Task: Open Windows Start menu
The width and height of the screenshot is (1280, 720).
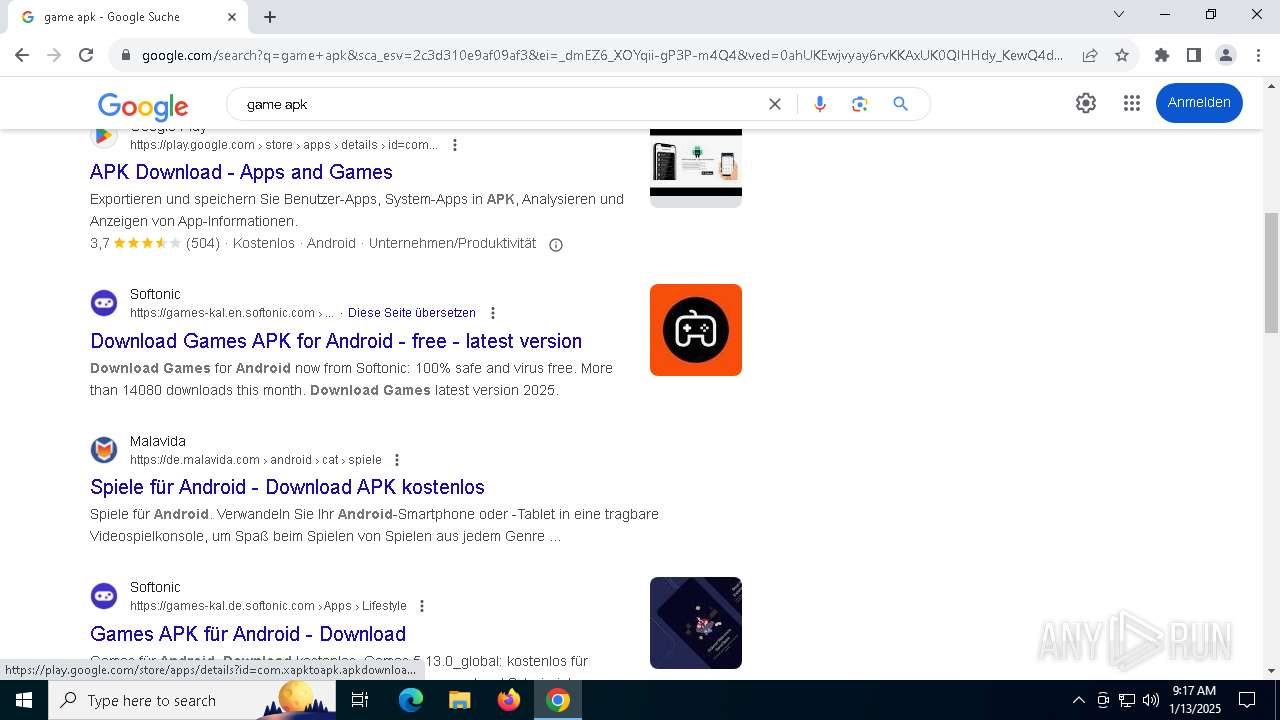Action: point(24,700)
